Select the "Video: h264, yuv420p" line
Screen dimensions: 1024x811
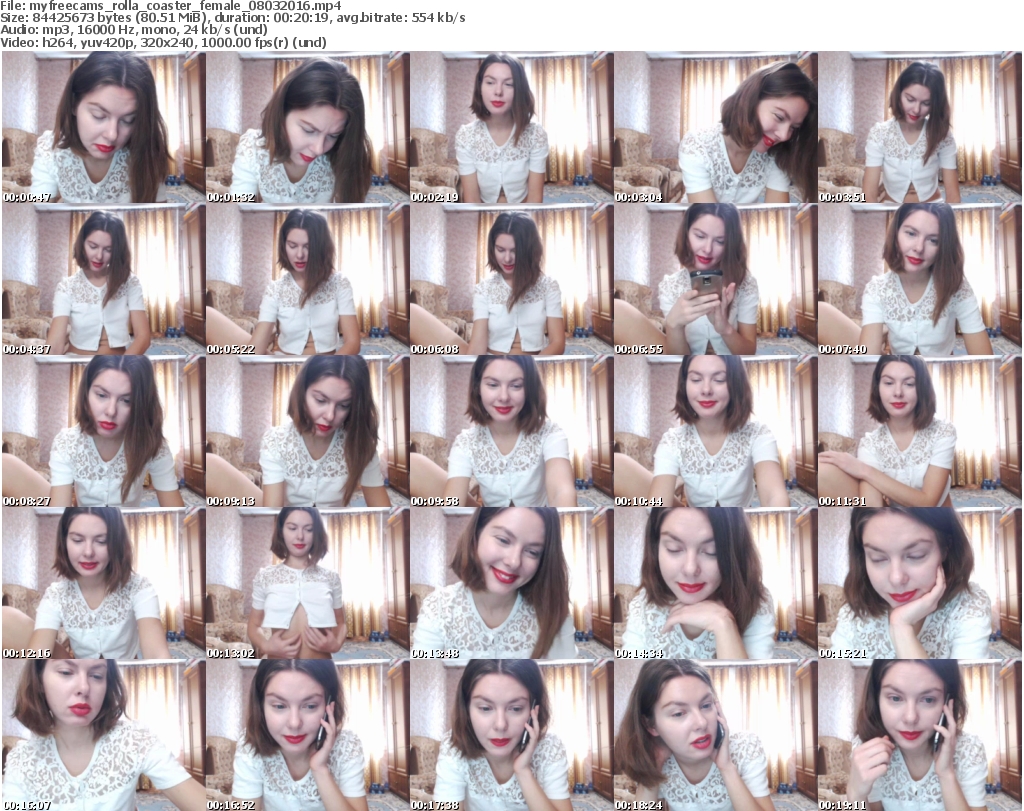[x=163, y=42]
